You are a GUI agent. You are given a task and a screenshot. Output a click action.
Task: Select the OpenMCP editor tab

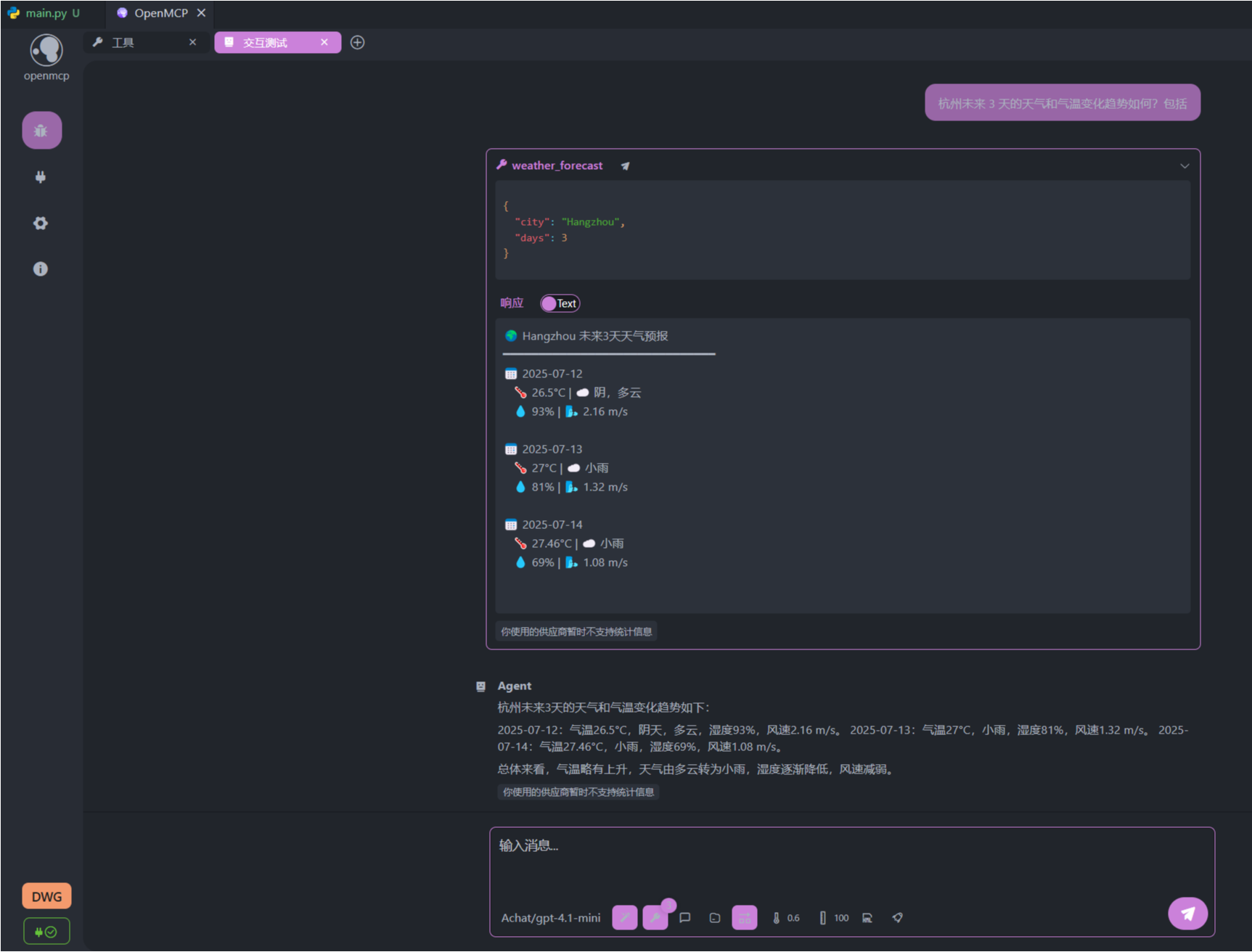click(160, 13)
